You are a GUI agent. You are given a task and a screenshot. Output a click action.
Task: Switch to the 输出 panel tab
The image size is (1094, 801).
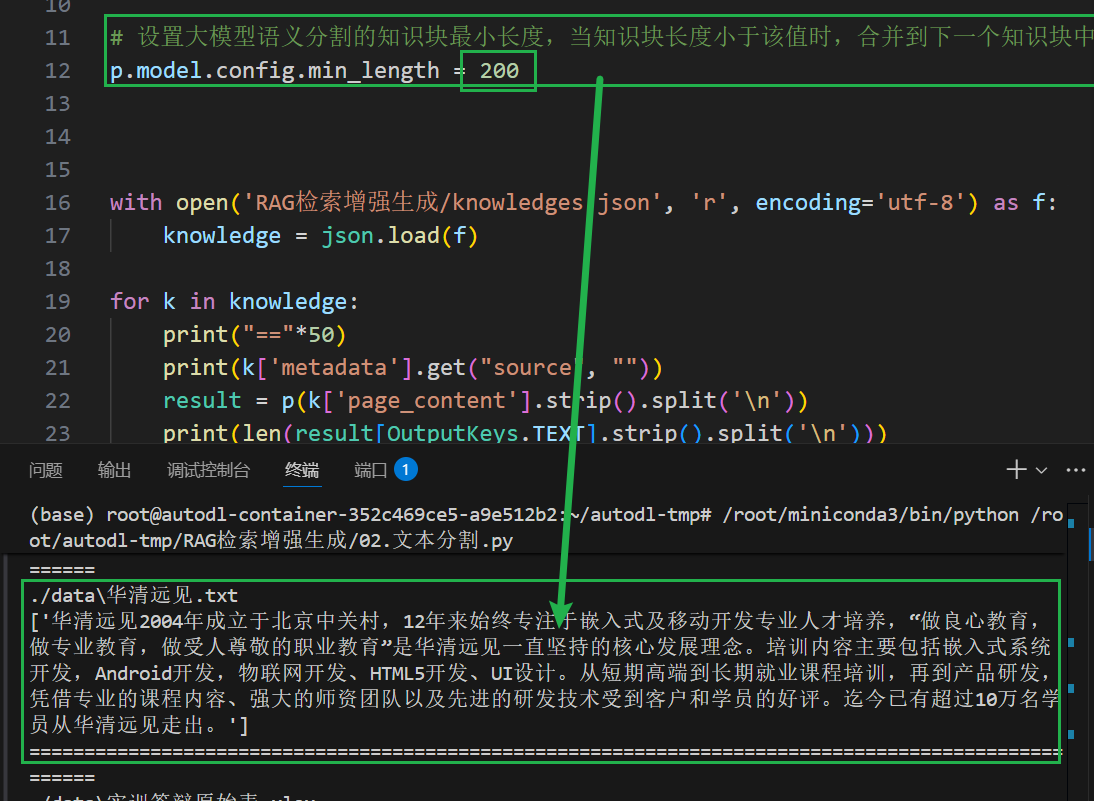tap(114, 470)
